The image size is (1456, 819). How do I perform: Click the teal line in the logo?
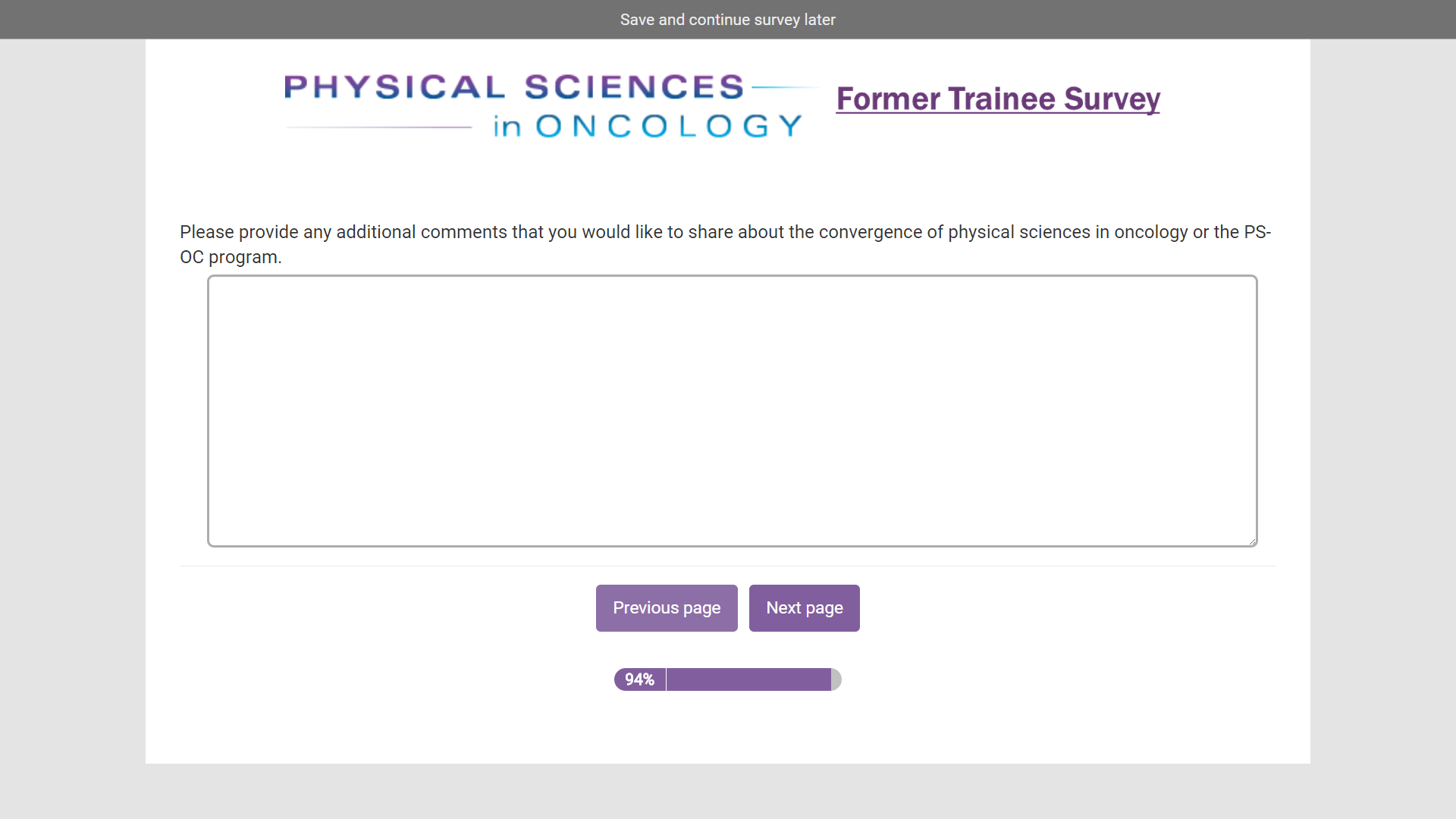[x=783, y=87]
